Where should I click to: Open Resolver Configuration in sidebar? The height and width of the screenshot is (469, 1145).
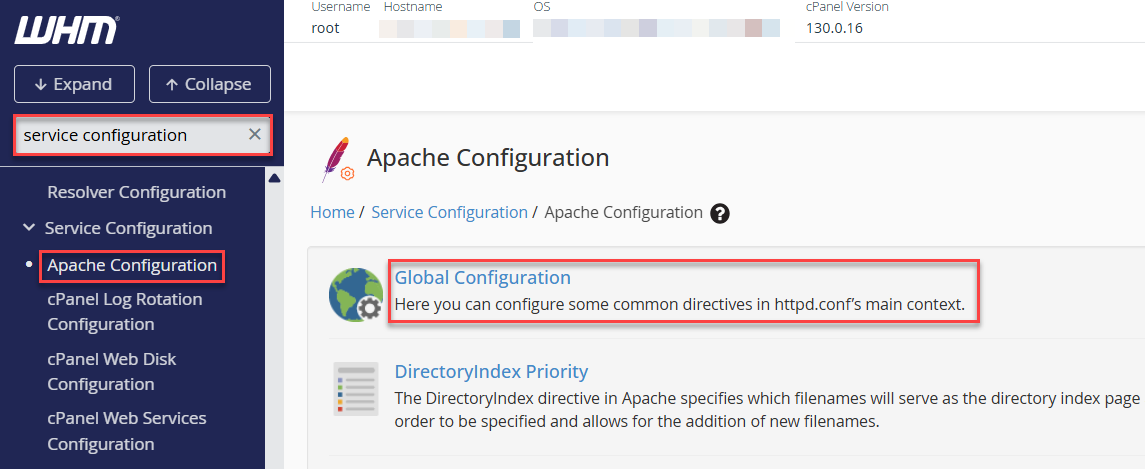137,192
